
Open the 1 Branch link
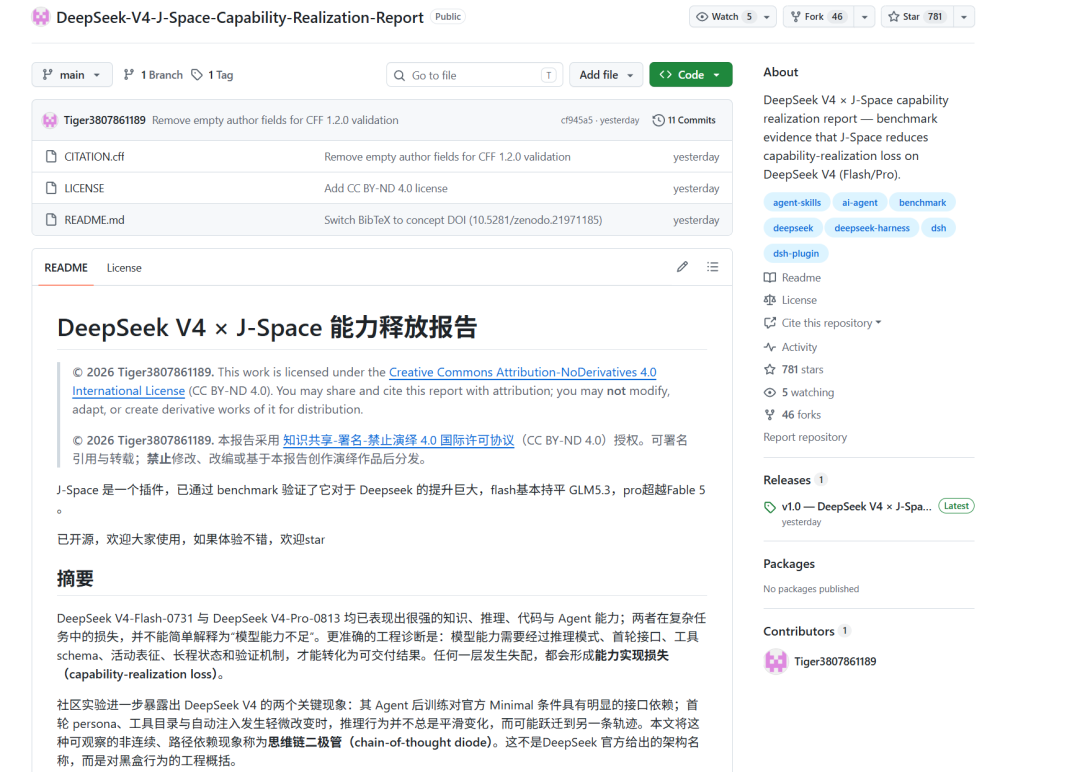(153, 74)
